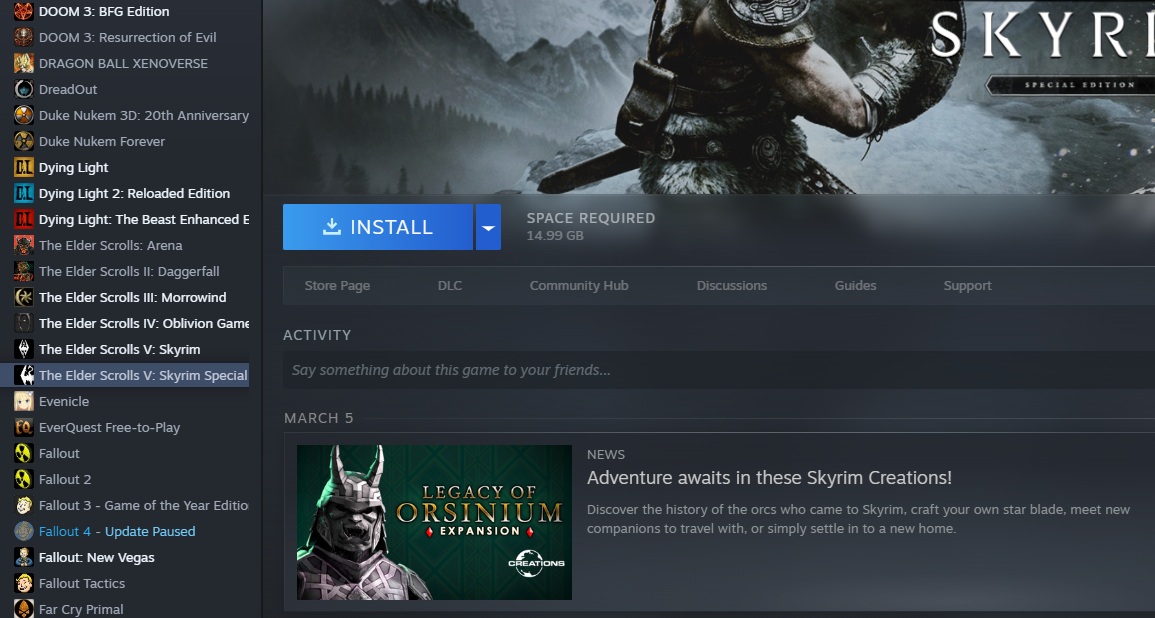Select 'The Elder Scrolls IV: Oblivion' entry

coord(144,323)
